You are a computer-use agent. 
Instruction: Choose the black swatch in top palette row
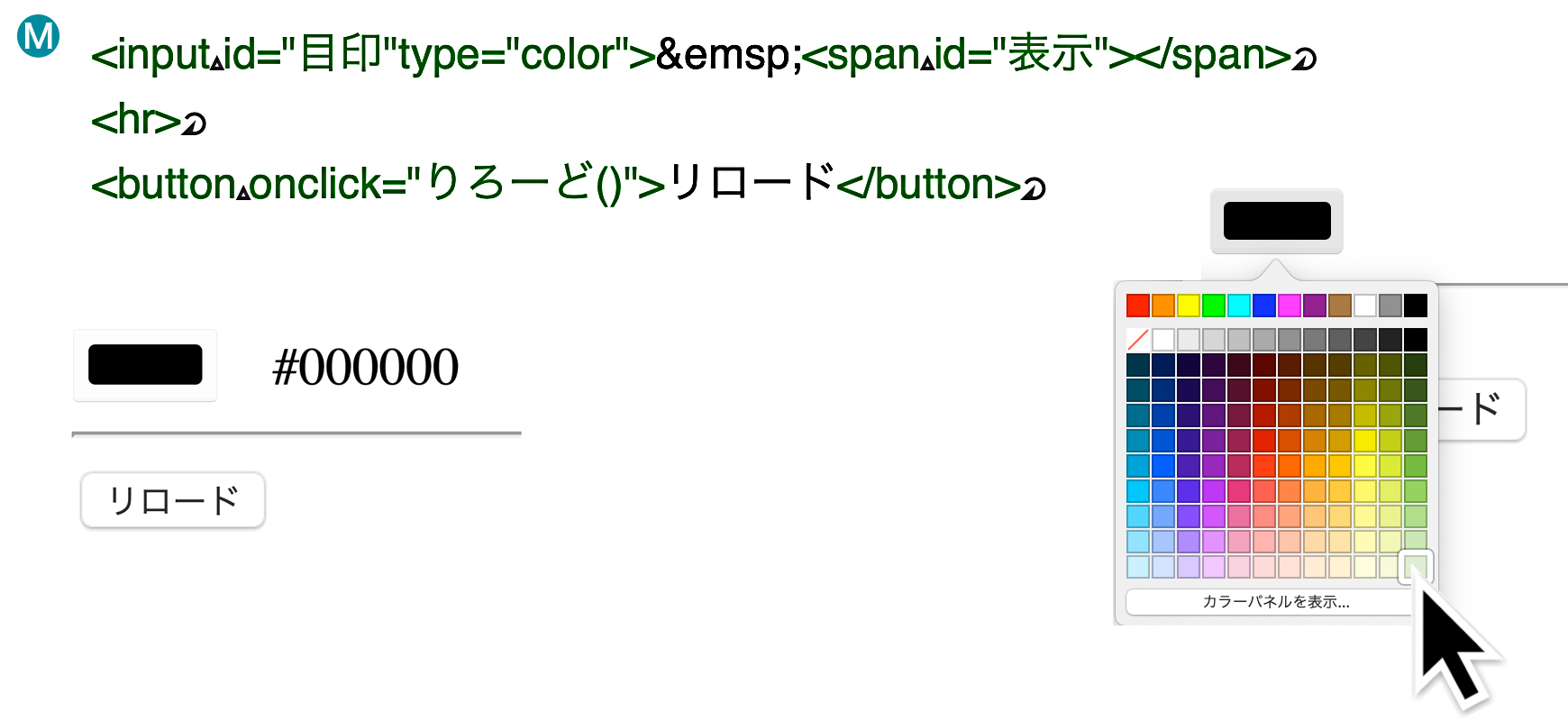pos(1416,306)
